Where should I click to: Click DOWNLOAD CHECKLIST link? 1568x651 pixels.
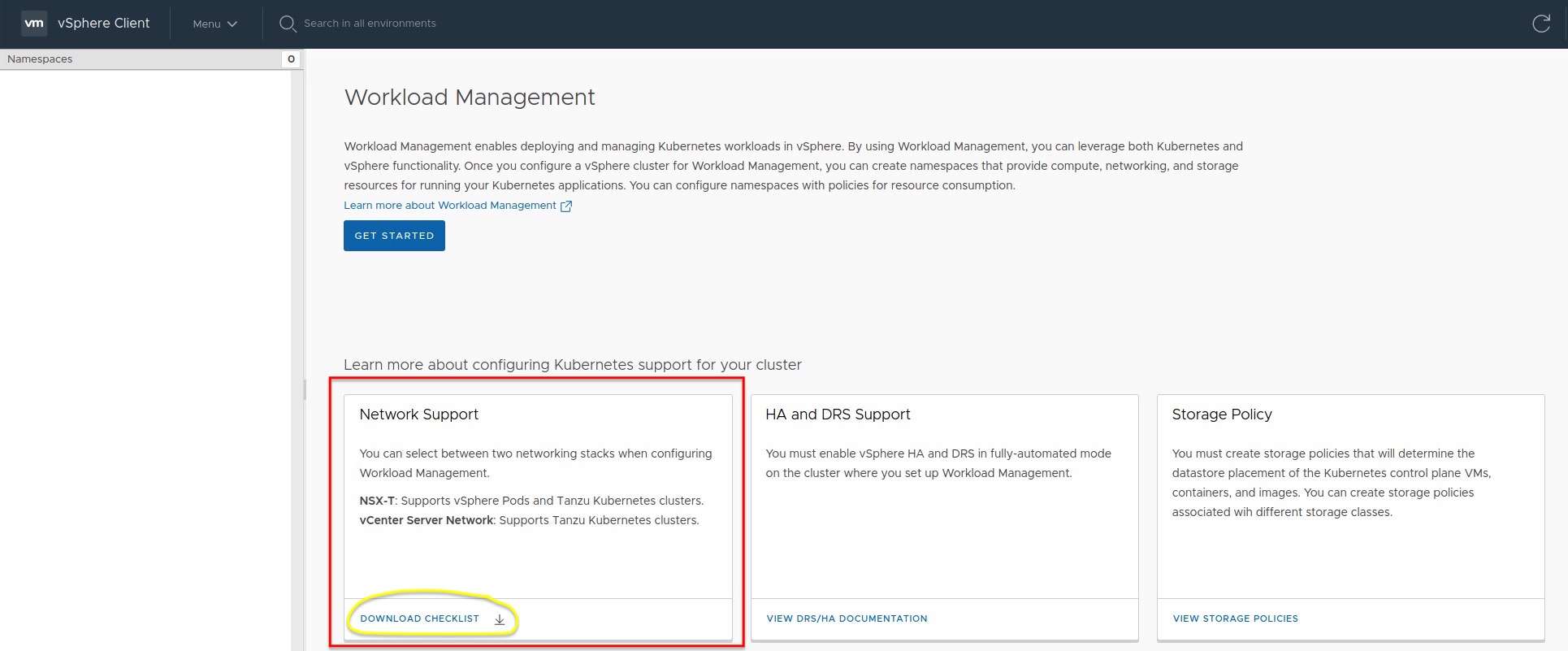419,618
